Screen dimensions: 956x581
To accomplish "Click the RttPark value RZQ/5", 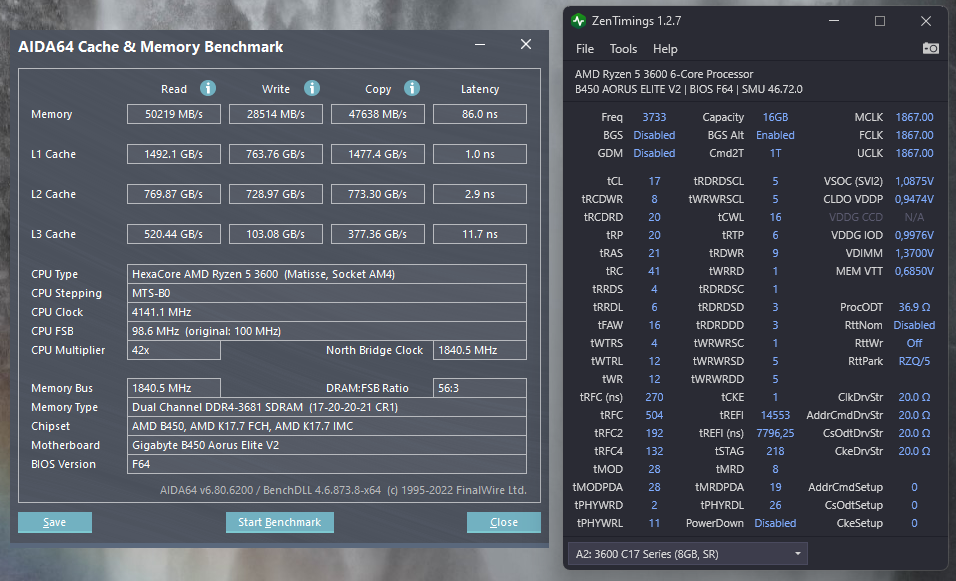I will [x=914, y=361].
